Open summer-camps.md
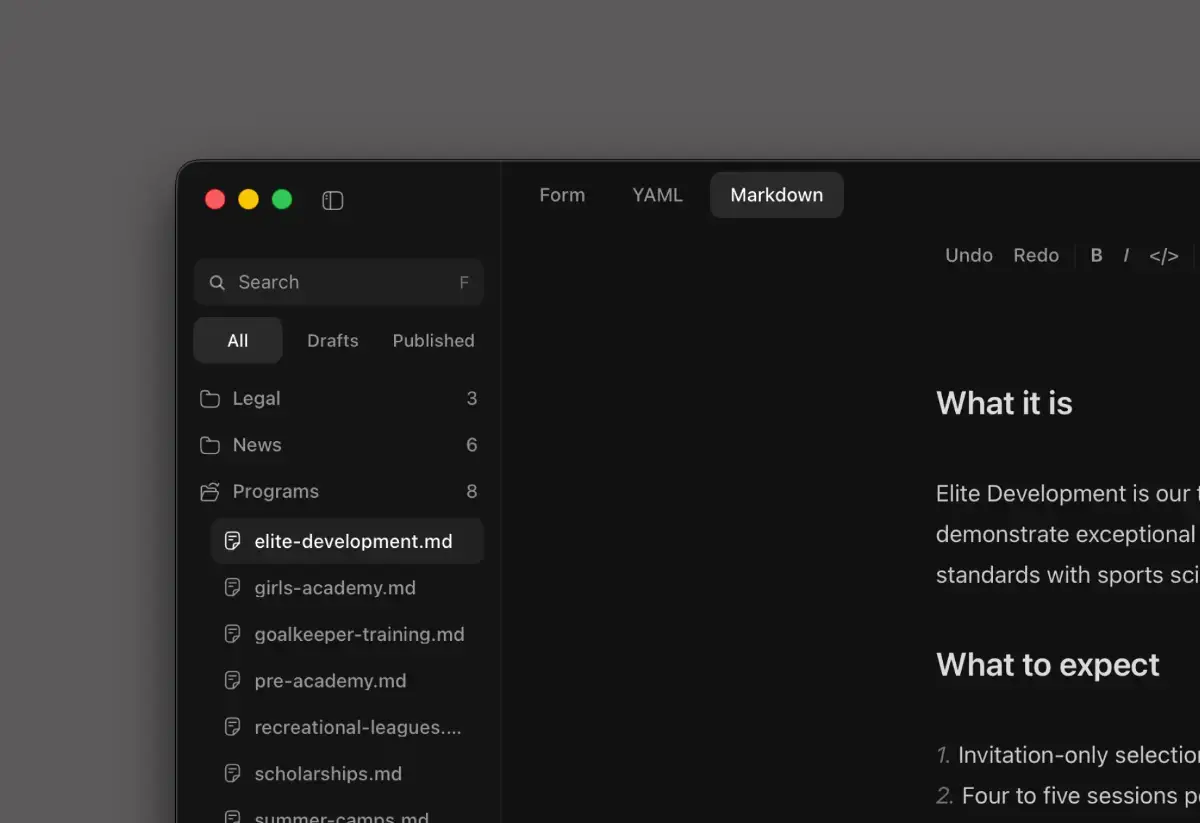1200x823 pixels. tap(348, 815)
